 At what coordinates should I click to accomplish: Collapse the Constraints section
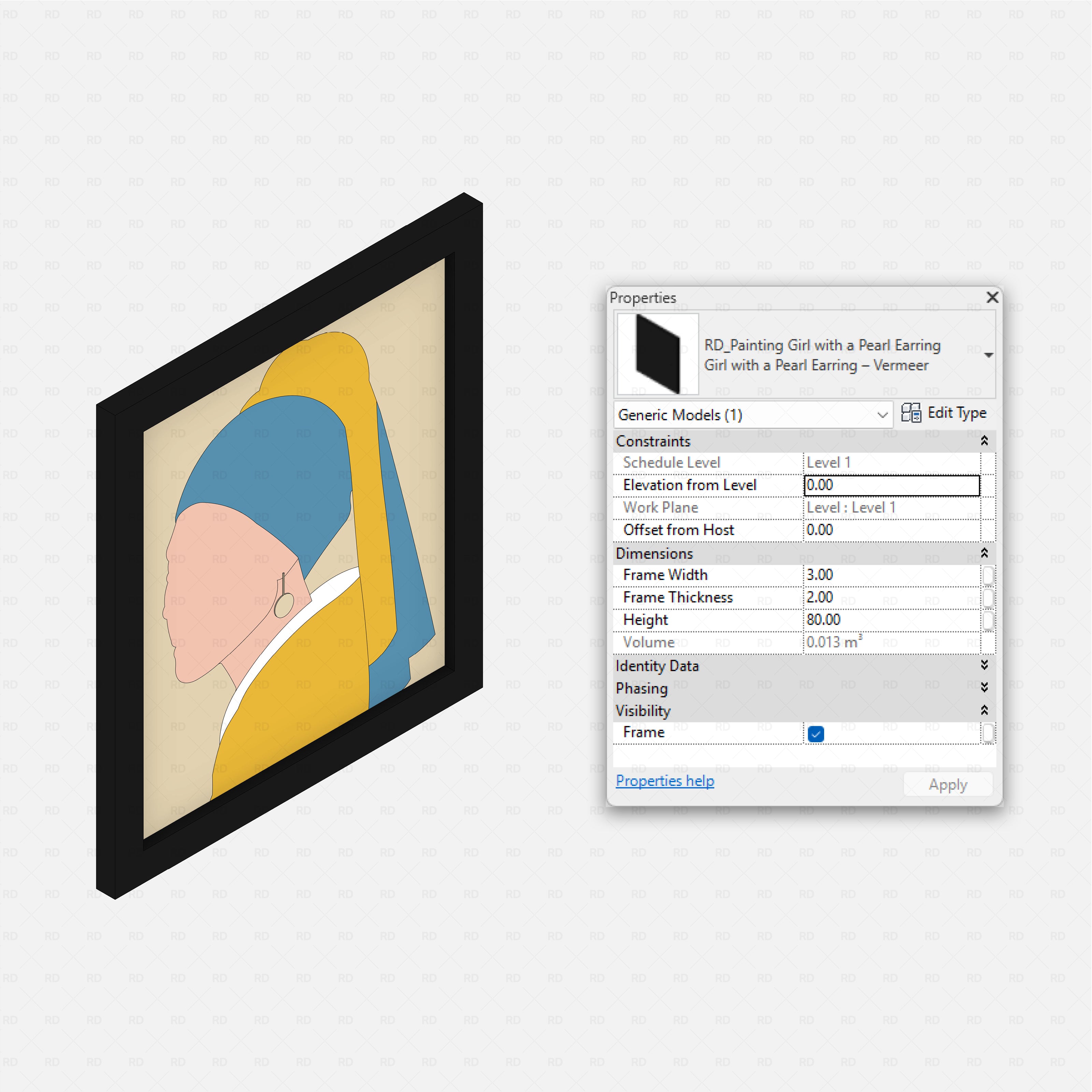(985, 441)
